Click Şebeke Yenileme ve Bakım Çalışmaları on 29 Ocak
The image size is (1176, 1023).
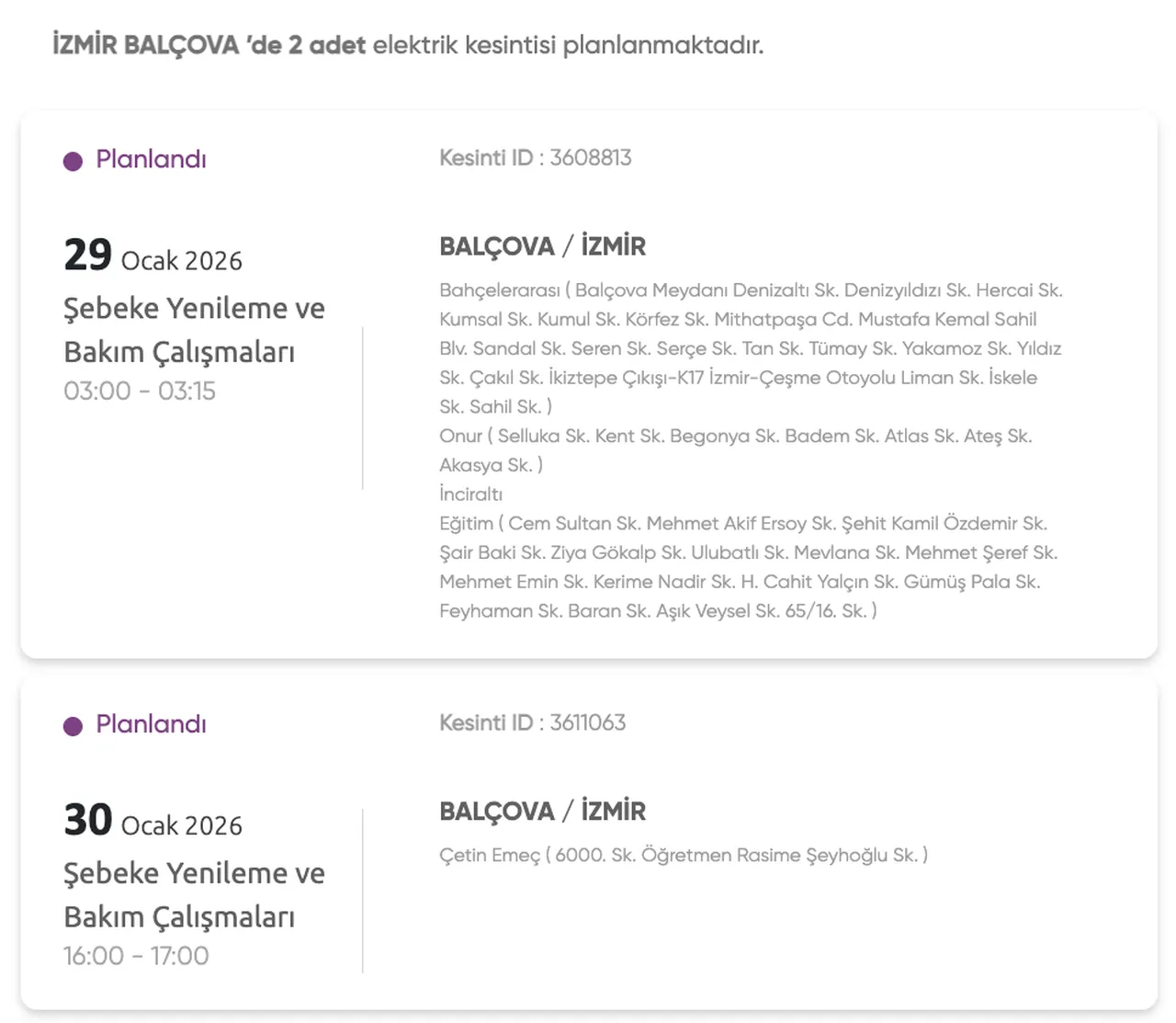(x=194, y=330)
